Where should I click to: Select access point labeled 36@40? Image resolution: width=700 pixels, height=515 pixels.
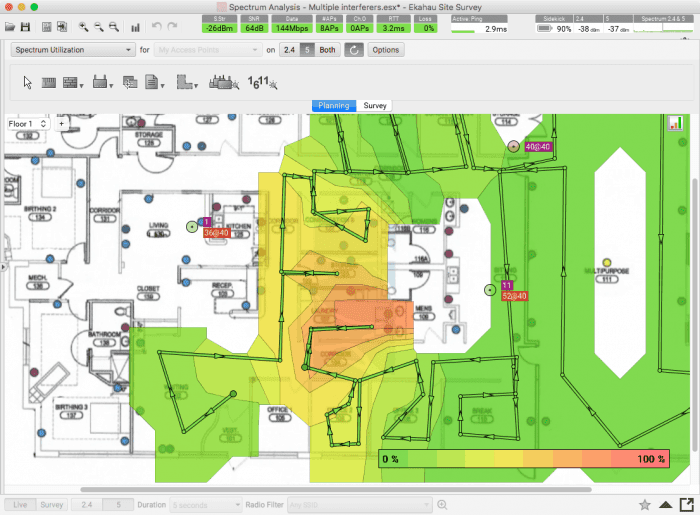pyautogui.click(x=192, y=227)
